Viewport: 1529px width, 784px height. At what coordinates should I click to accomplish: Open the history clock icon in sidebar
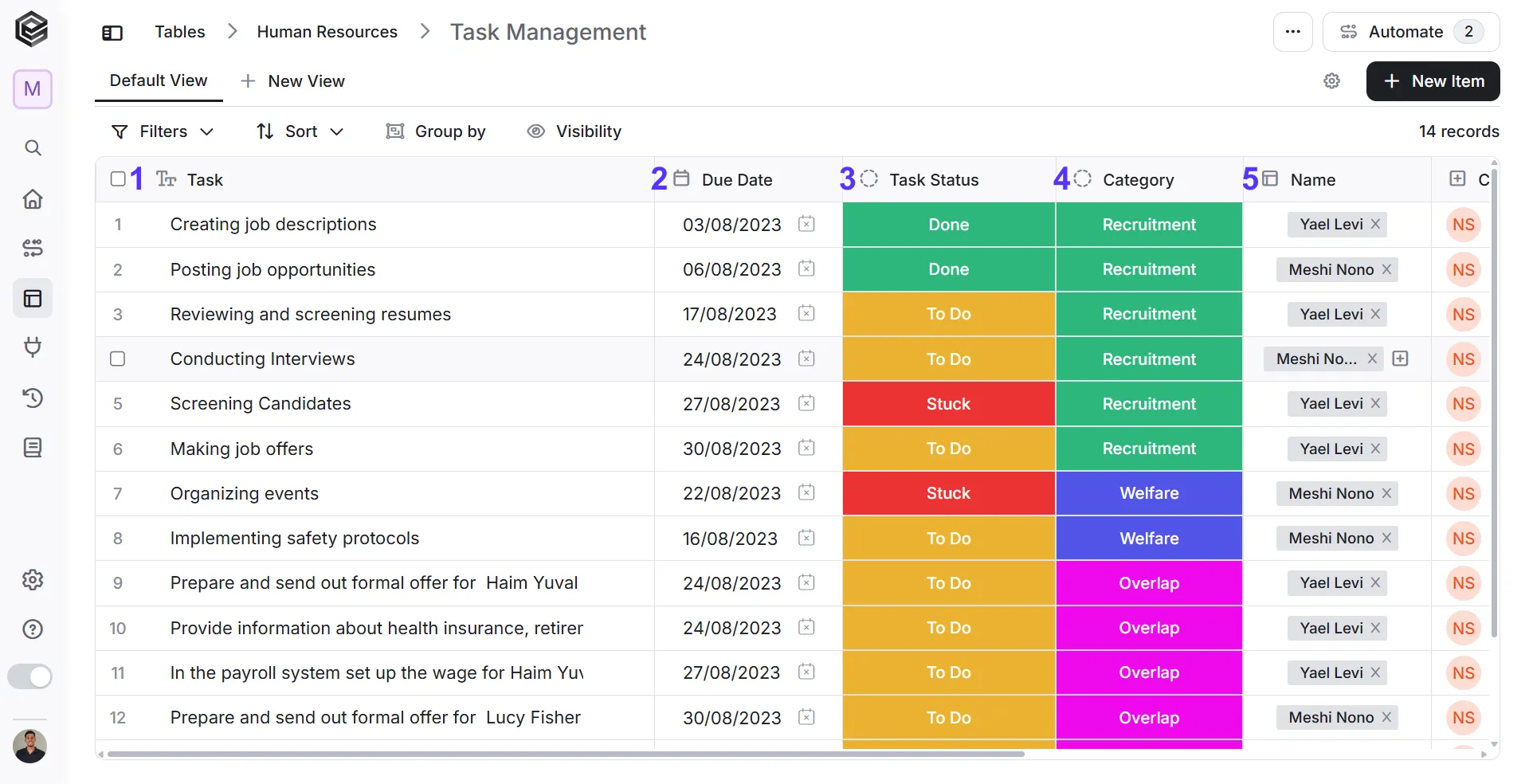pyautogui.click(x=33, y=398)
